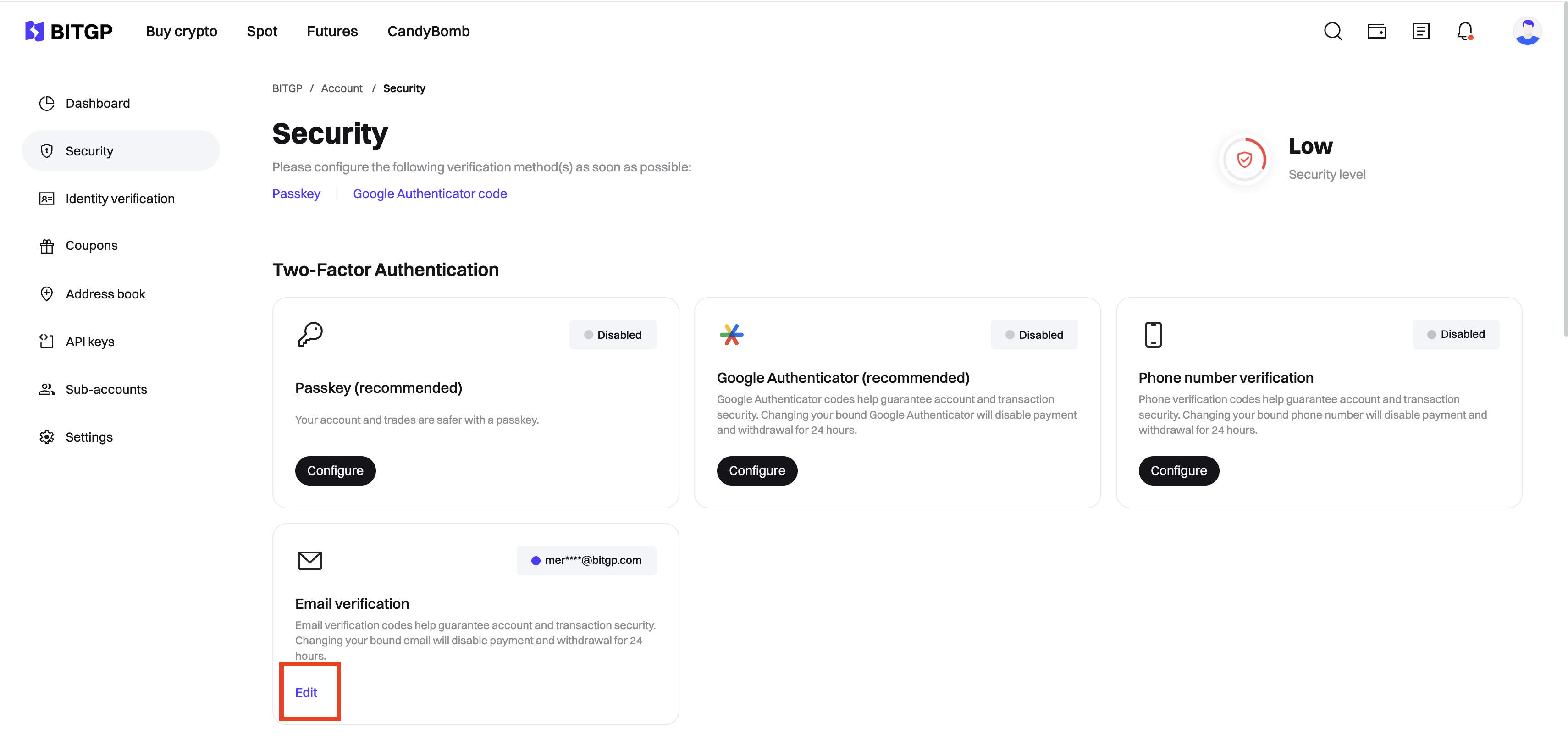Click 'Passkey (recommended)' title
Viewport: 1568px width, 751px height.
point(379,388)
